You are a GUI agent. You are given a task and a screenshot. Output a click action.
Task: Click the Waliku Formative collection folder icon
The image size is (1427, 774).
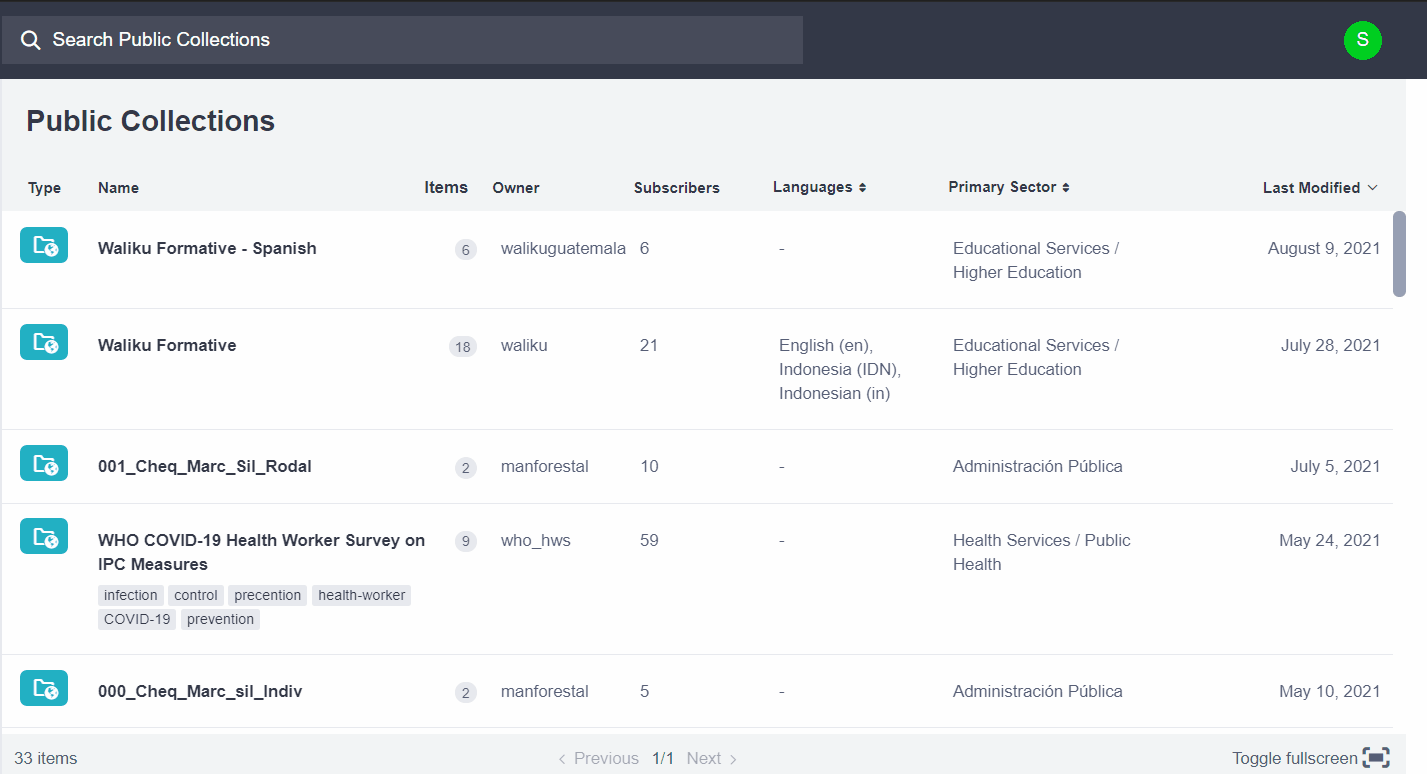[x=44, y=343]
